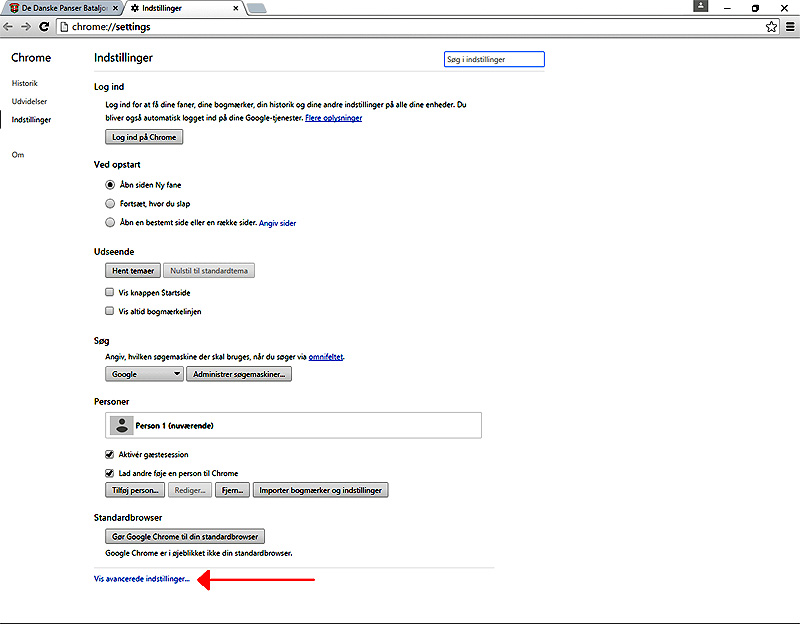Click the Person 1 avatar icon
The width and height of the screenshot is (800, 624).
coord(121,425)
